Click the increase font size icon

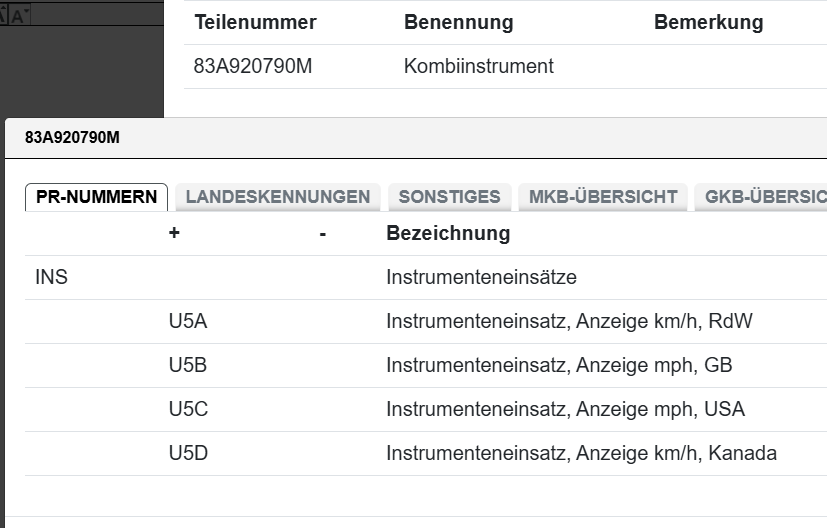click(x=4, y=14)
